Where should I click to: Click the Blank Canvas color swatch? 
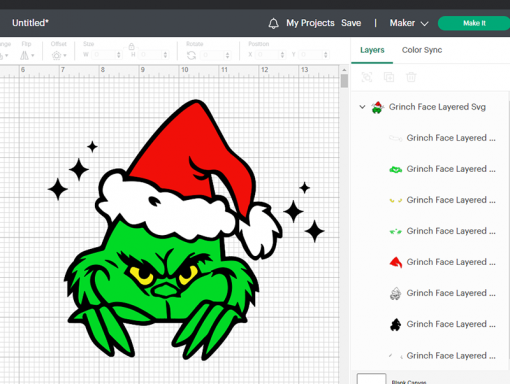pyautogui.click(x=371, y=379)
